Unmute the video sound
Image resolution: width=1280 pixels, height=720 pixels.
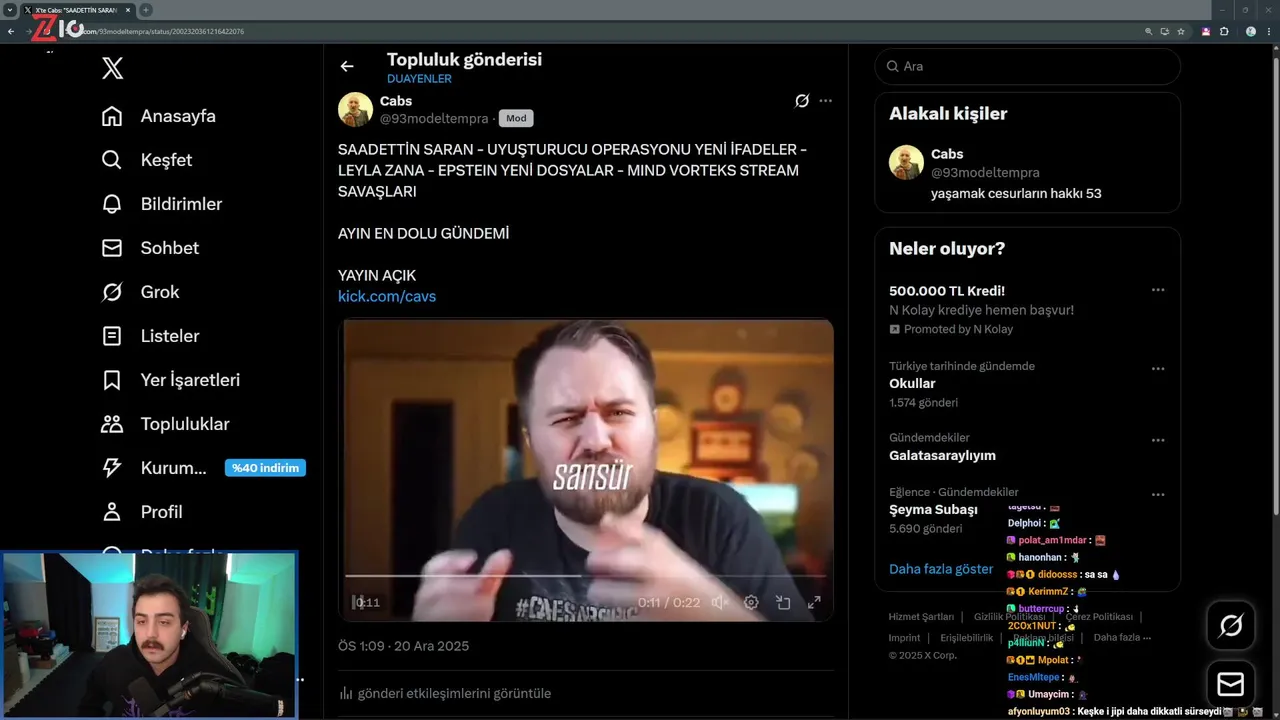(x=720, y=602)
